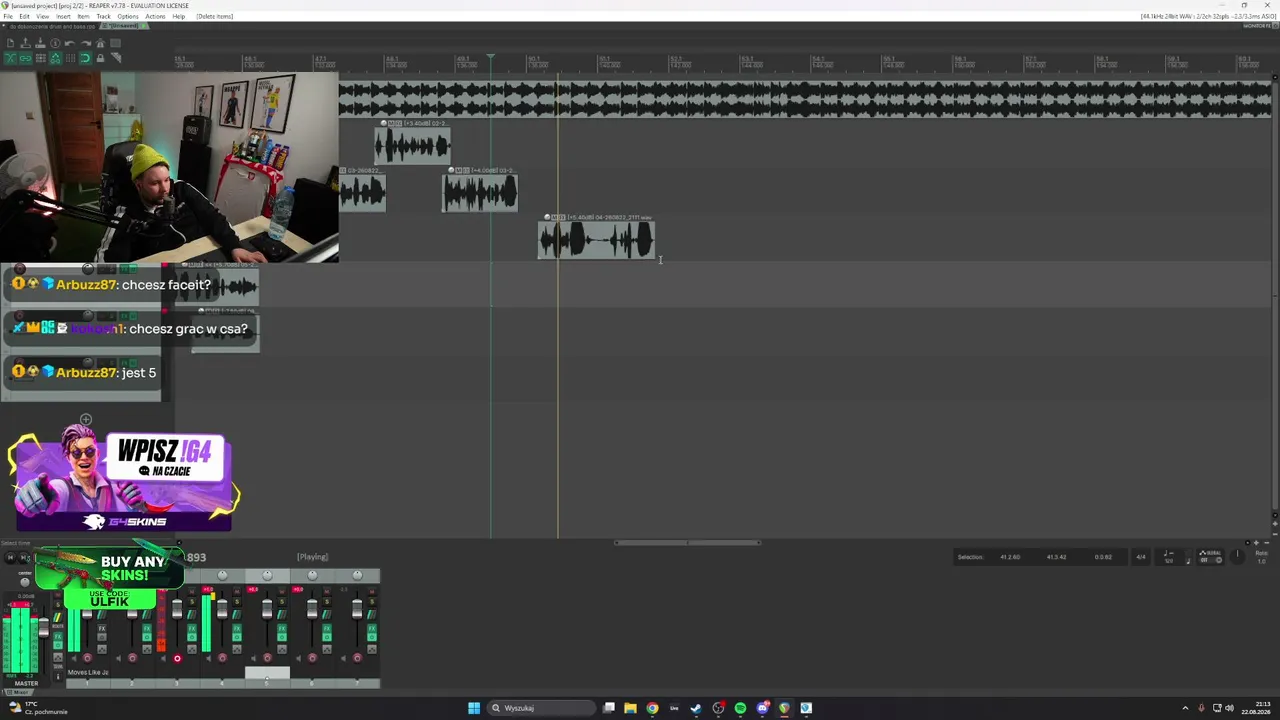Click the master volume fader
The height and width of the screenshot is (720, 1280).
point(43,630)
